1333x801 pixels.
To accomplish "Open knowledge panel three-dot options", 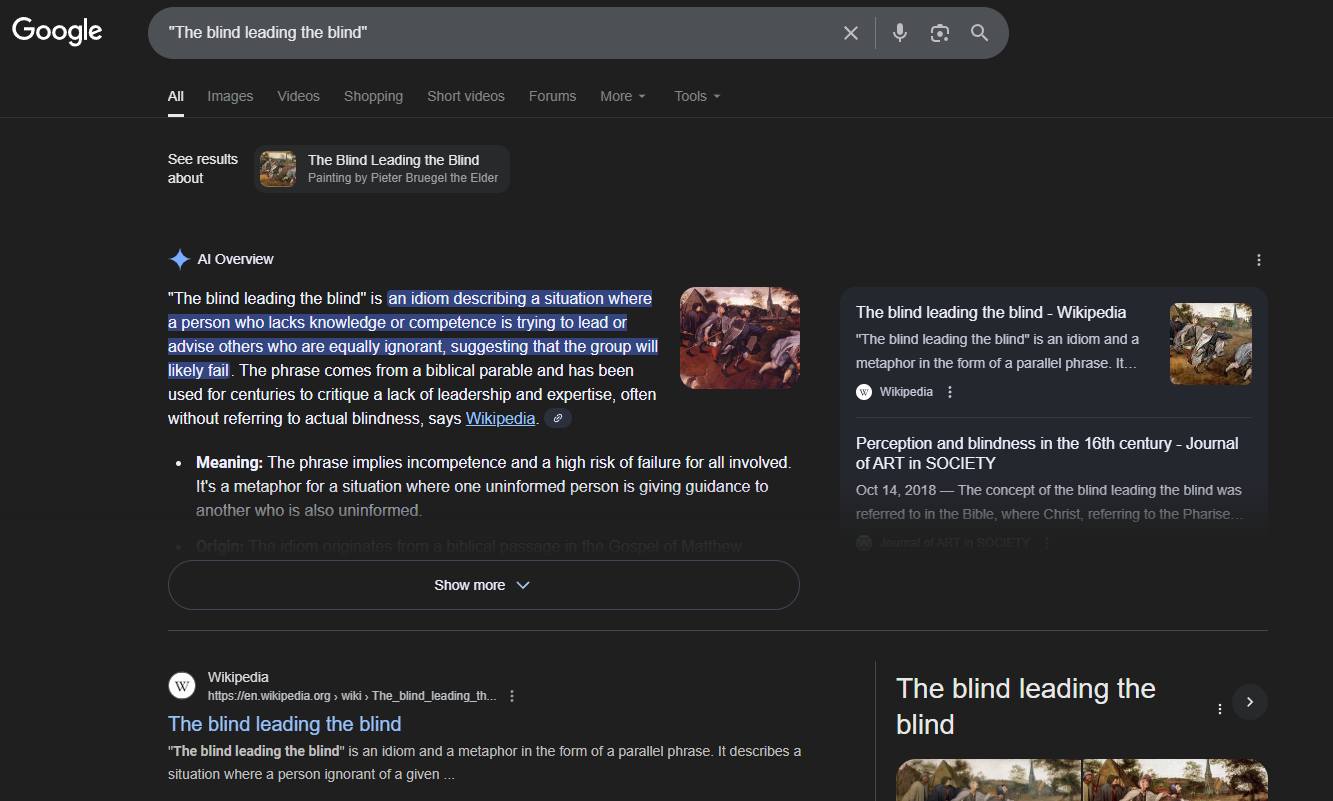I will pos(1219,709).
